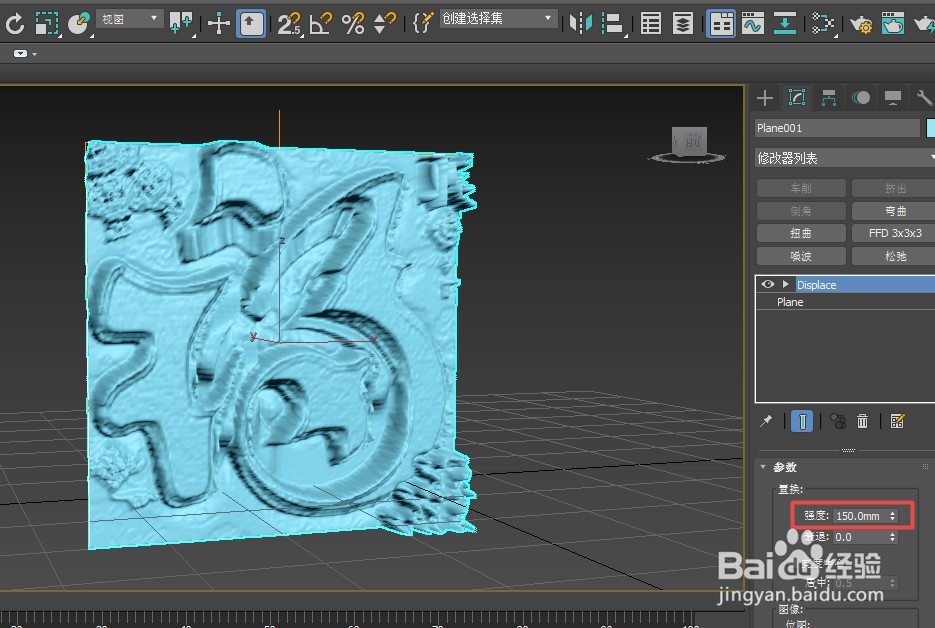Open the Schematic View nodes icon
Image resolution: width=935 pixels, height=628 pixels.
pyautogui.click(x=823, y=24)
